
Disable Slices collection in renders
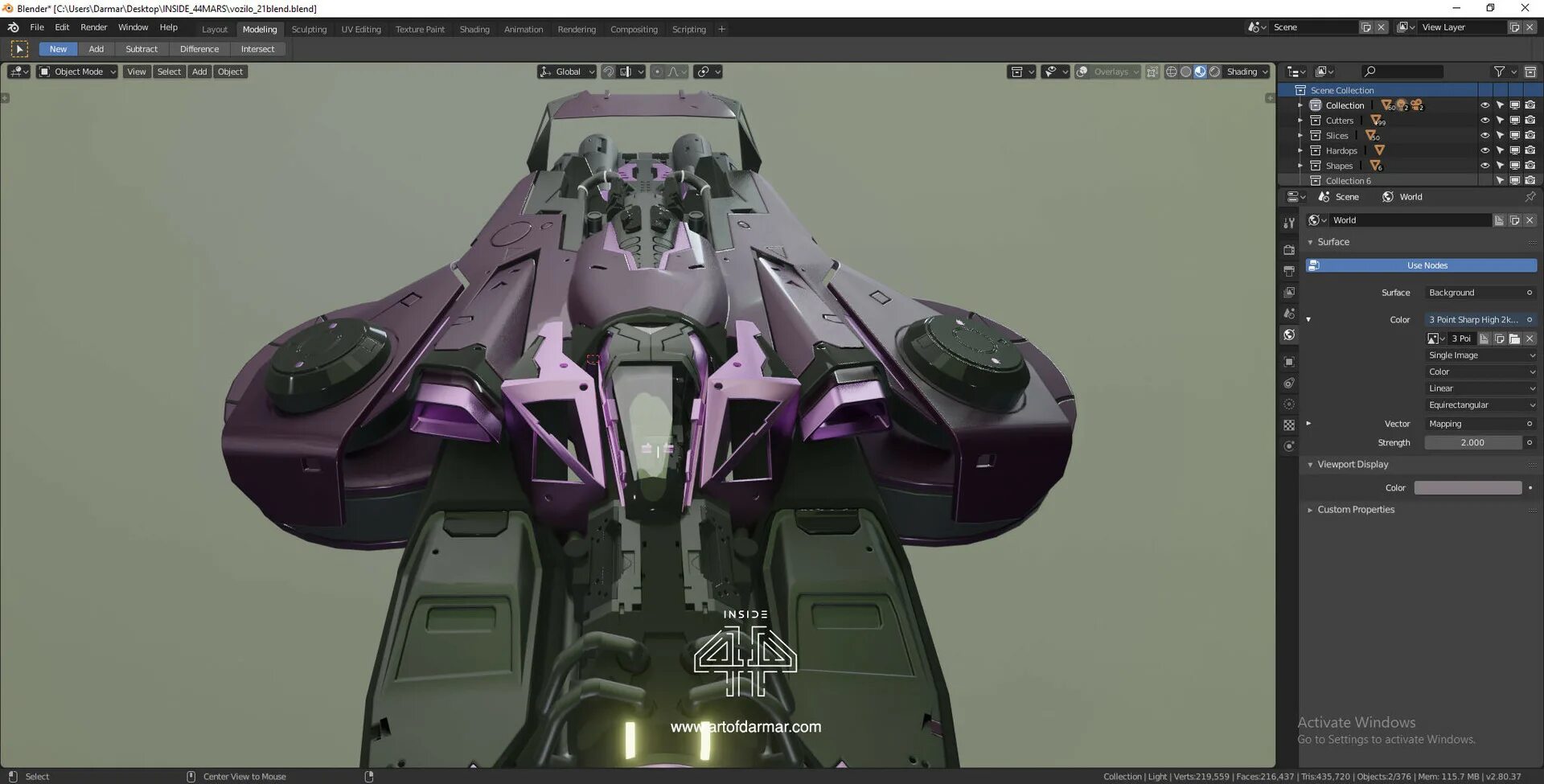[1530, 136]
